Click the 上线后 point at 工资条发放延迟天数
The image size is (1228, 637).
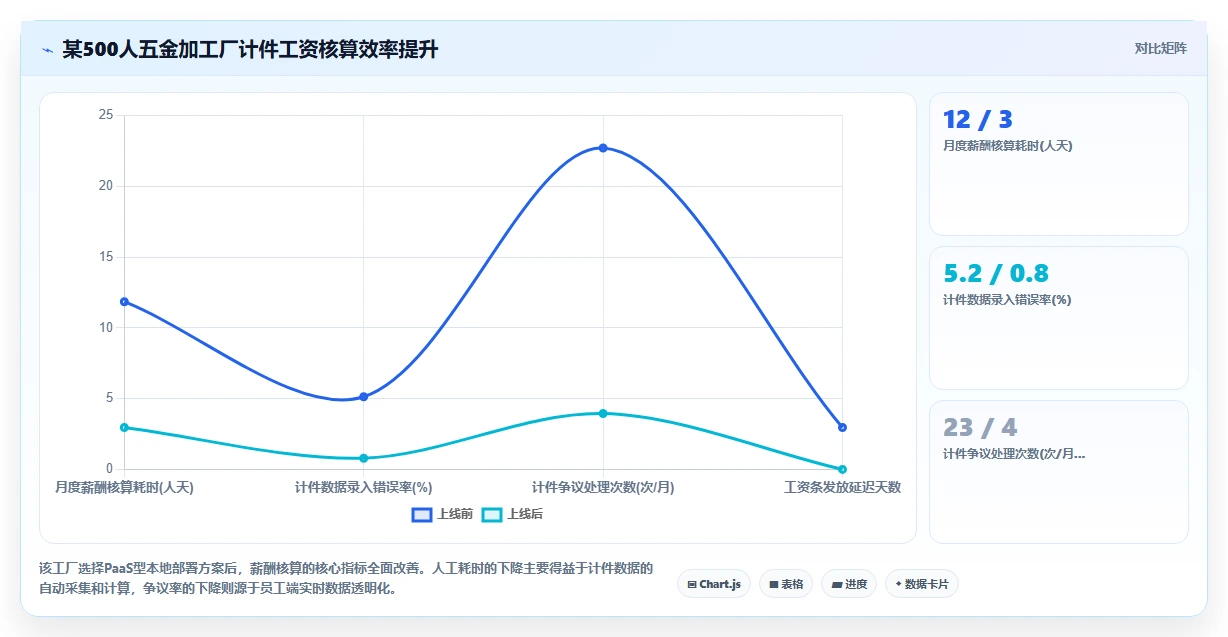click(842, 469)
